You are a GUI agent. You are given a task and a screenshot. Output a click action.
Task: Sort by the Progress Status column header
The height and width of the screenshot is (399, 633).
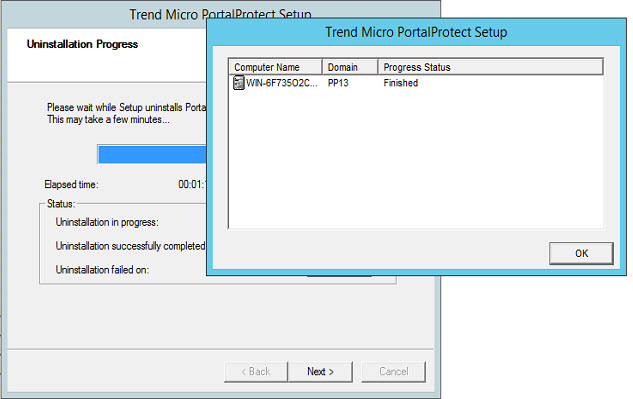point(490,67)
